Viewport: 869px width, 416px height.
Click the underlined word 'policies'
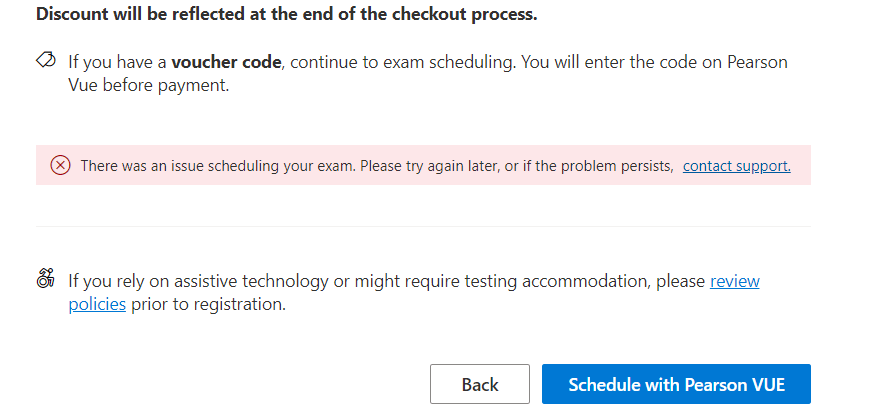click(97, 304)
